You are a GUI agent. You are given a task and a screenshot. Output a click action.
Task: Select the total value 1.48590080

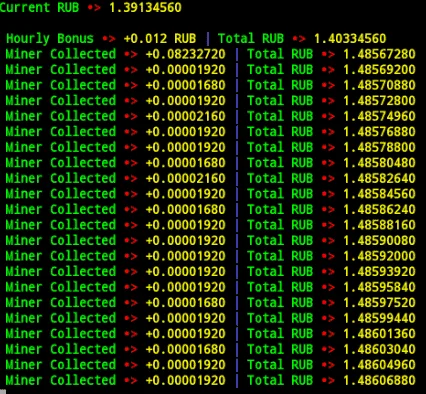point(379,240)
